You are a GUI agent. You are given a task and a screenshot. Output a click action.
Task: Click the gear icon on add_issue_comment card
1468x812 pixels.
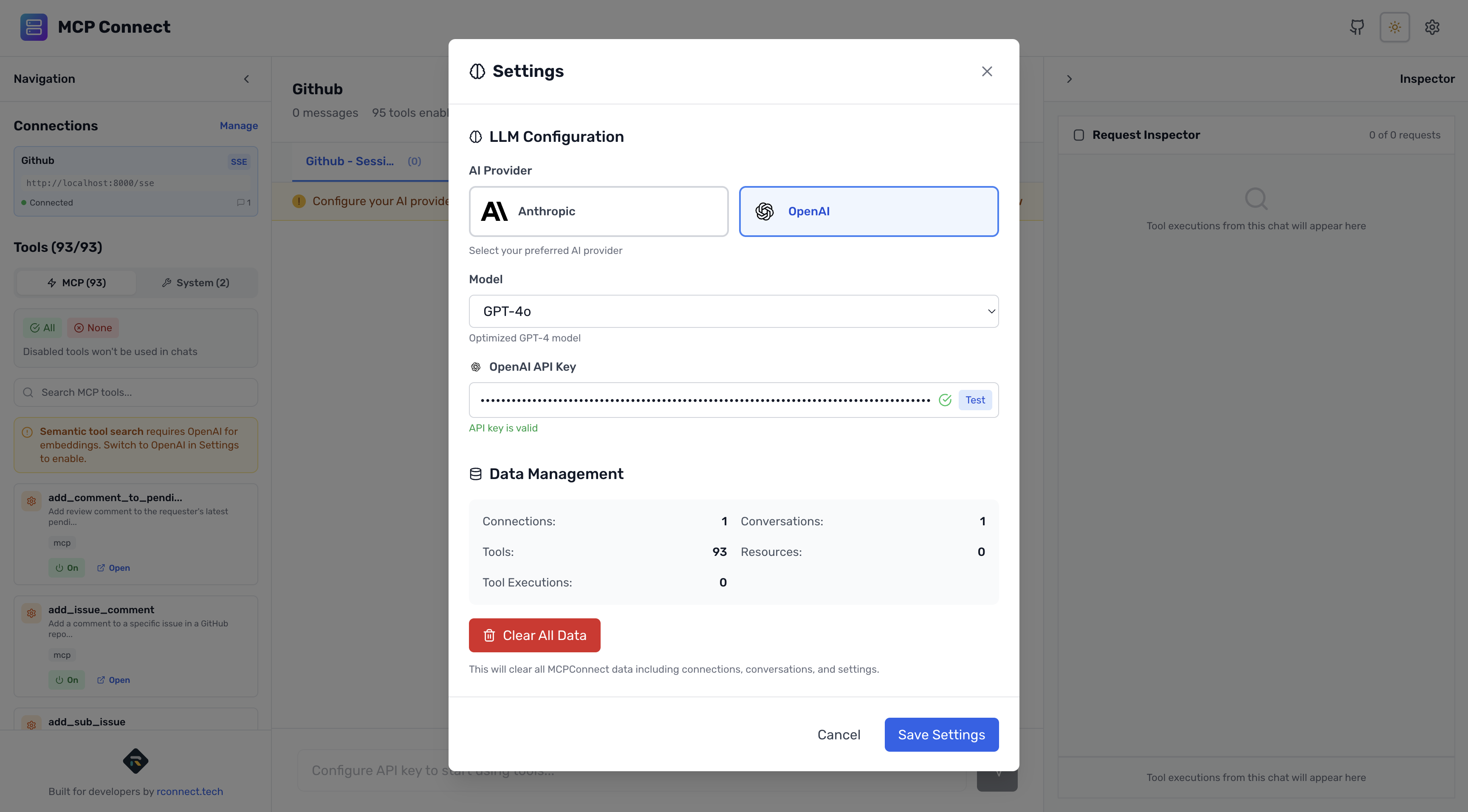(x=31, y=612)
